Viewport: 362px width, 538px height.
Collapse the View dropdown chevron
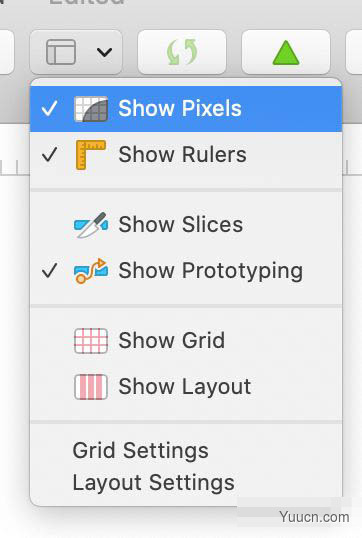pos(104,52)
